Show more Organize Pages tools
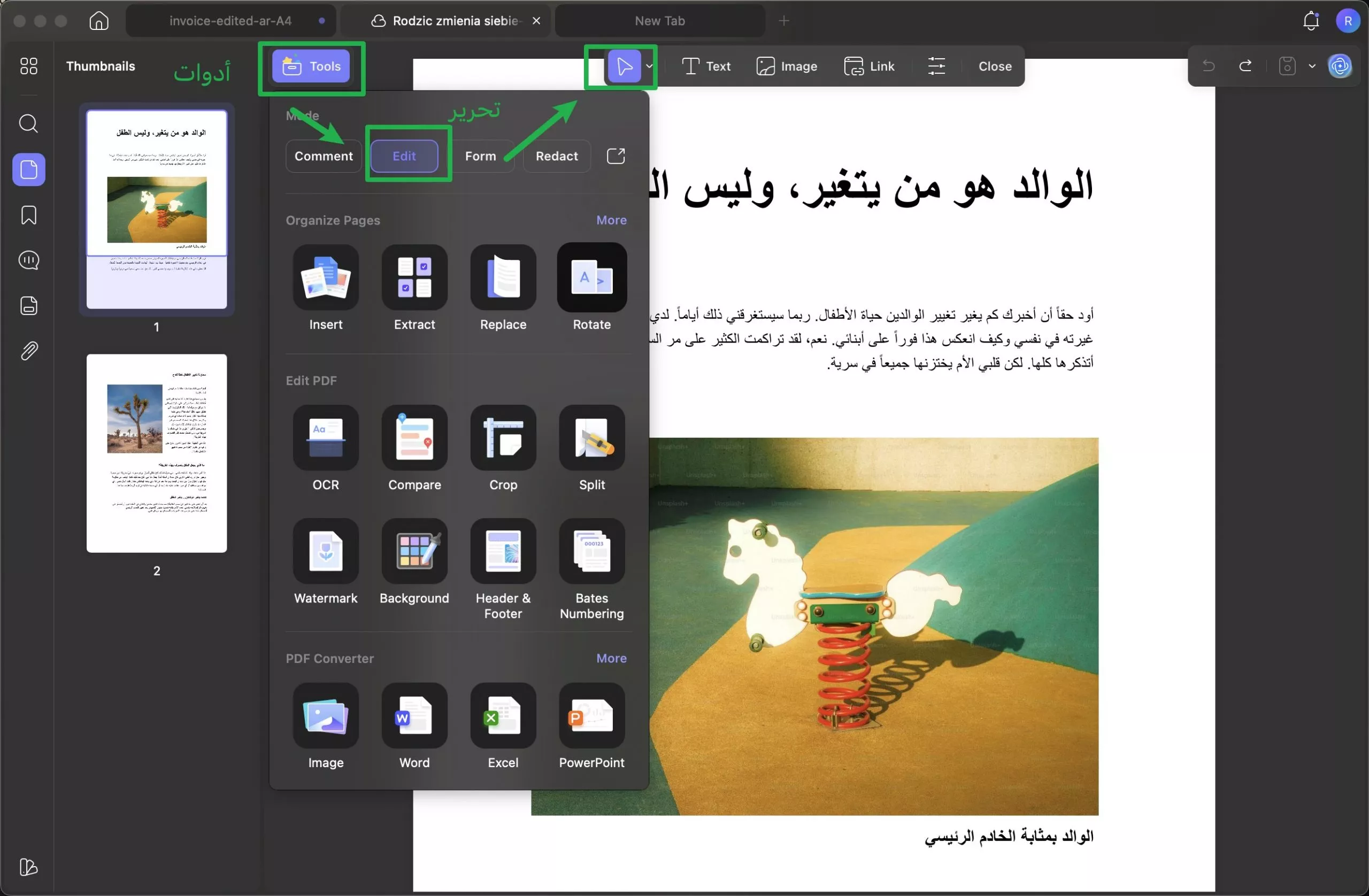The width and height of the screenshot is (1369, 896). point(611,220)
